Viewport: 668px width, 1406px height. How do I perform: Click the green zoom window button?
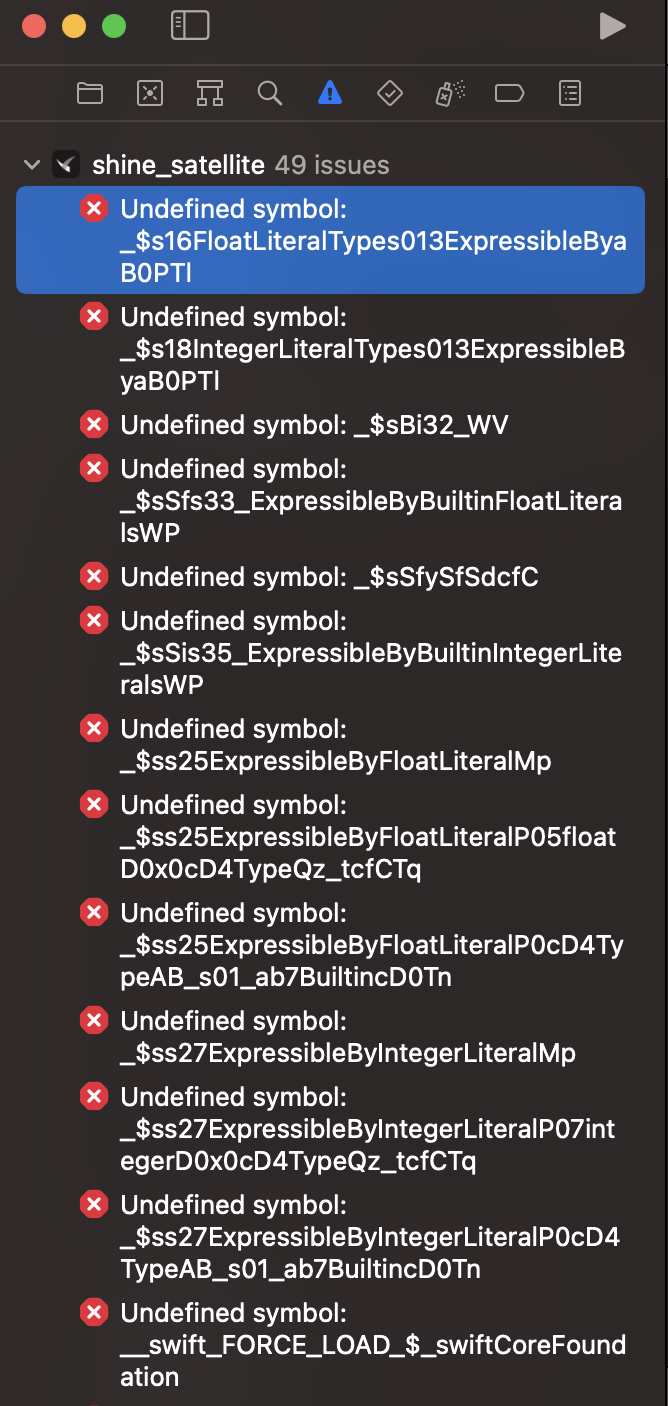[114, 26]
